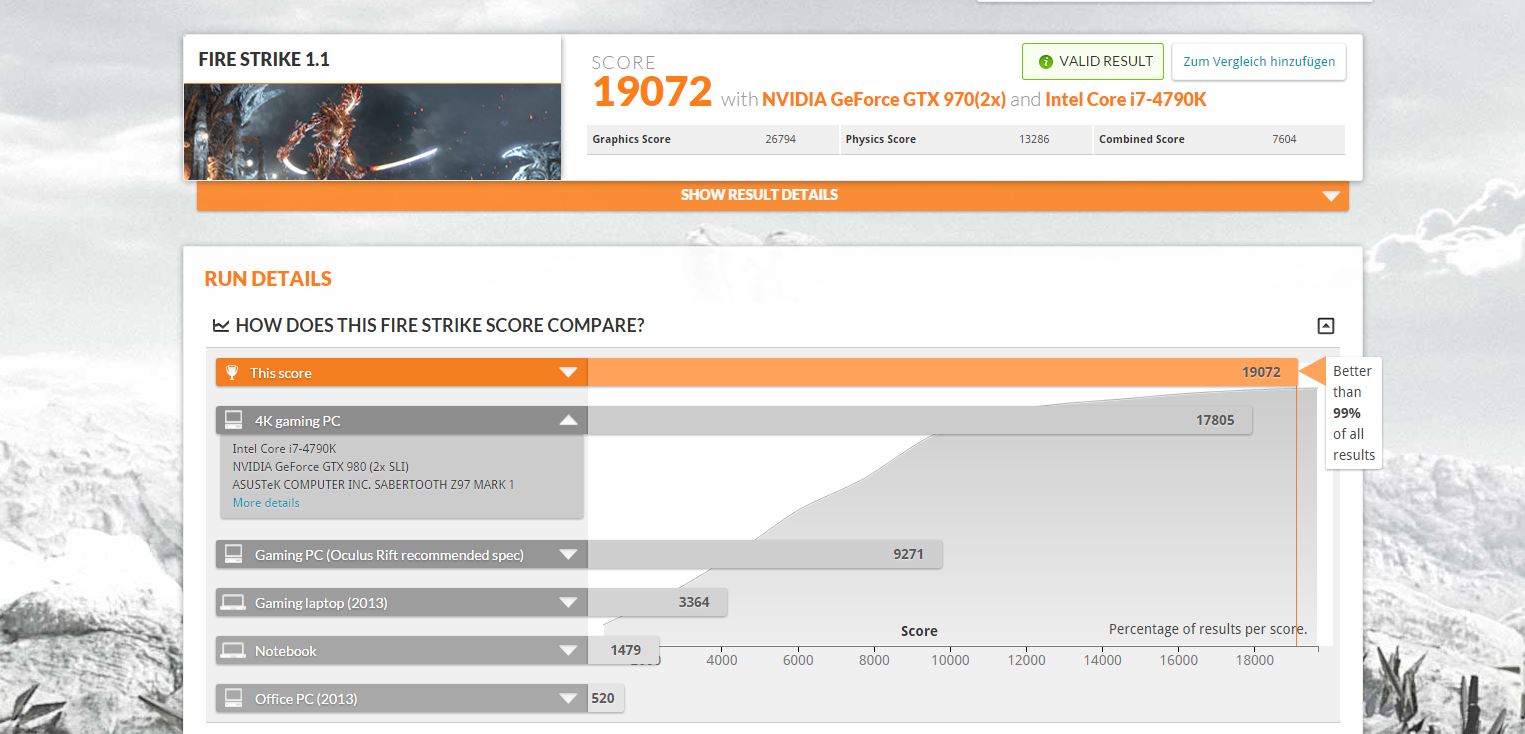Click the trophy icon beside This score
Viewport: 1525px width, 734px height.
232,373
